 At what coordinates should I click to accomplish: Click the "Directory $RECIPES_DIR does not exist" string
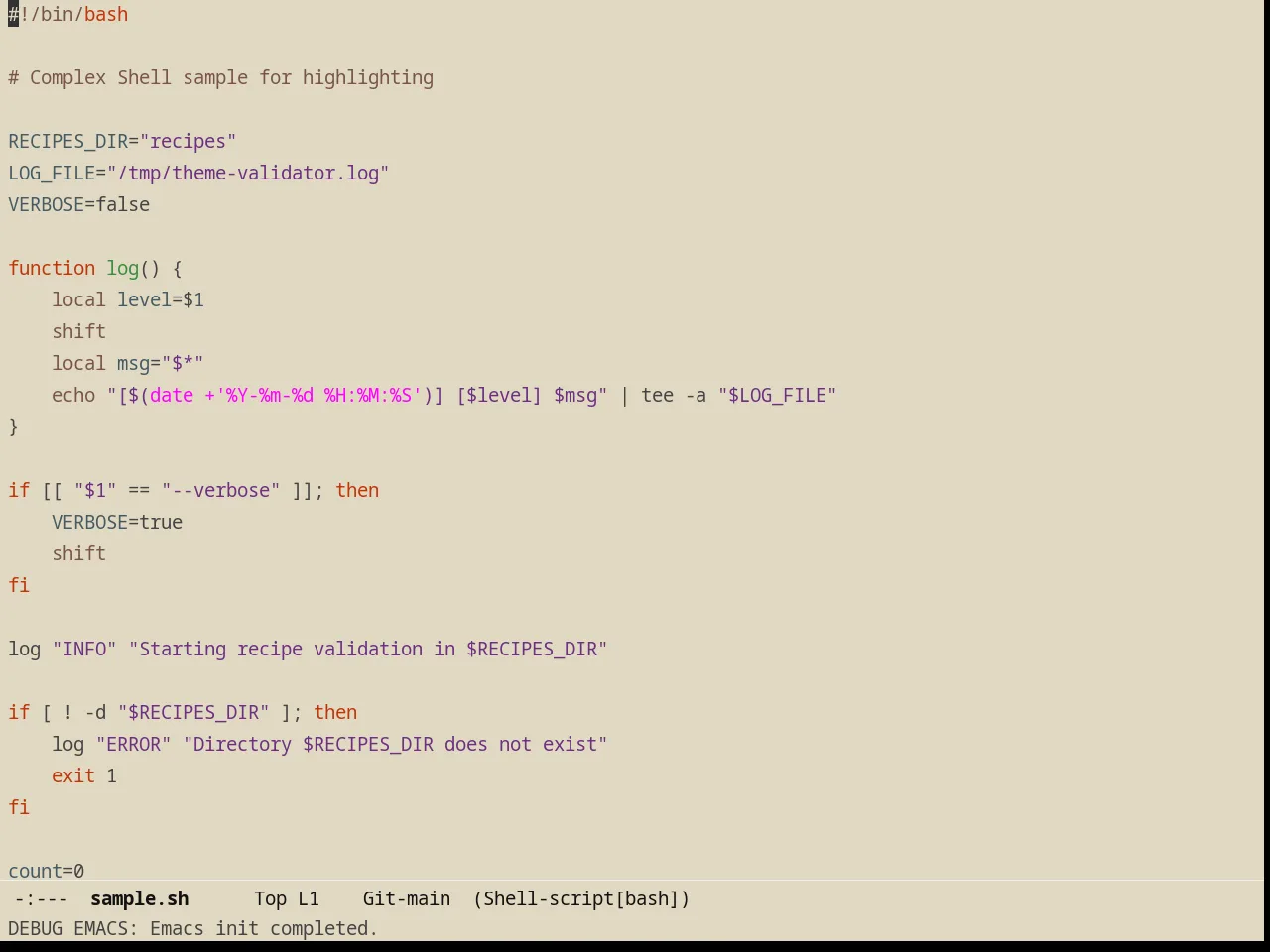(396, 744)
